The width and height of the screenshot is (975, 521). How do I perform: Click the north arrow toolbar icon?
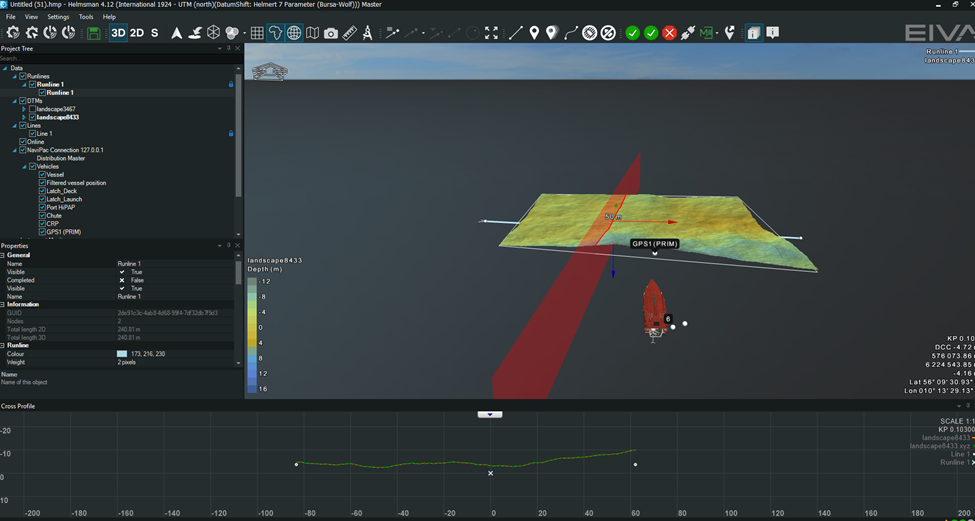177,33
